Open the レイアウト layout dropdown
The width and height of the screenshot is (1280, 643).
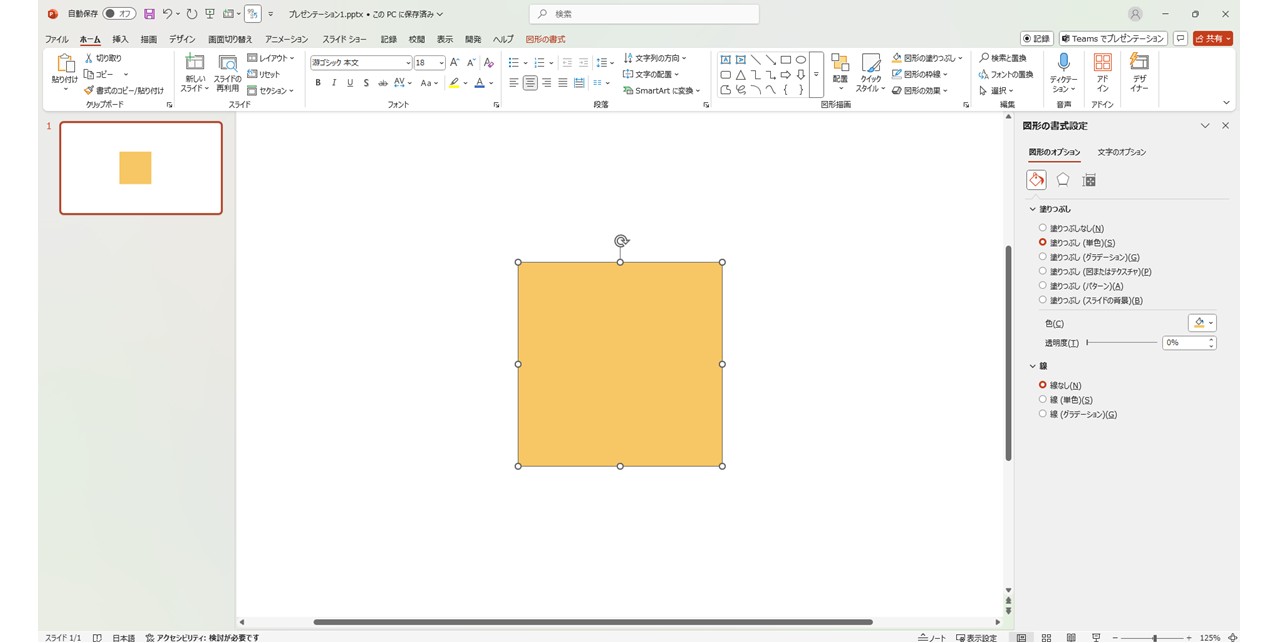[x=271, y=58]
